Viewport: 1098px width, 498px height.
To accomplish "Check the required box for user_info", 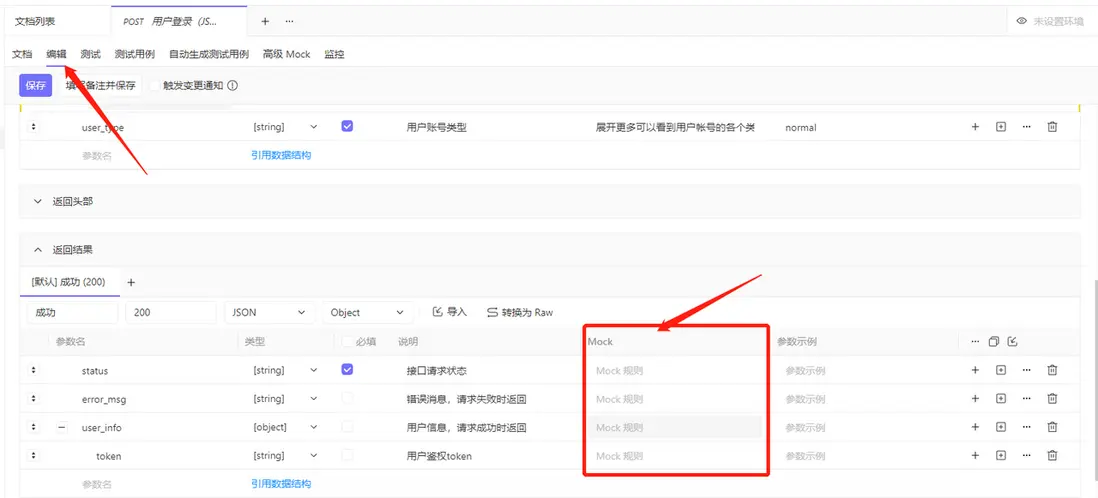I will 347,427.
